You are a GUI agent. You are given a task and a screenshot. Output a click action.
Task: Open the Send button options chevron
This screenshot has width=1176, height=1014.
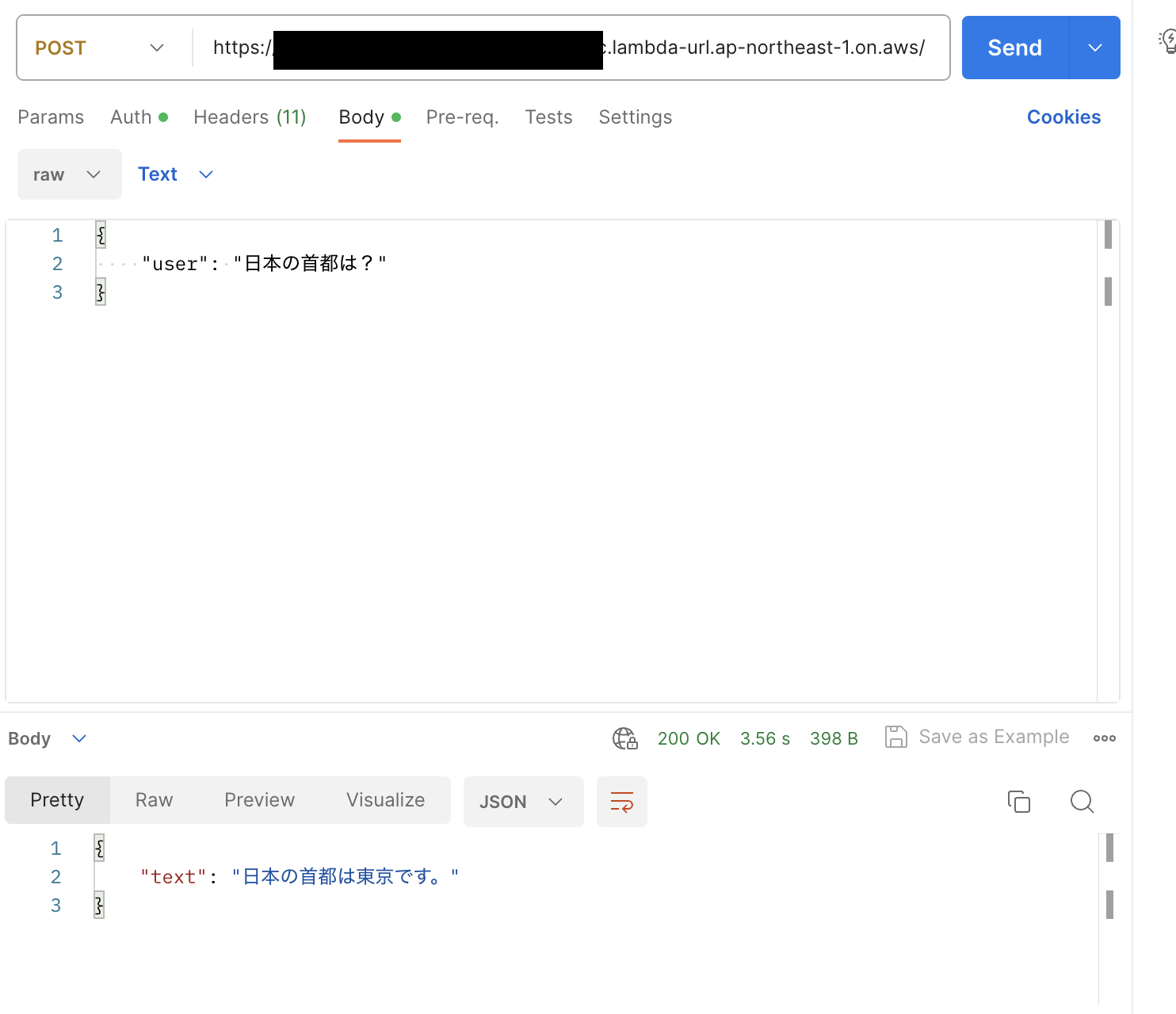tap(1094, 48)
